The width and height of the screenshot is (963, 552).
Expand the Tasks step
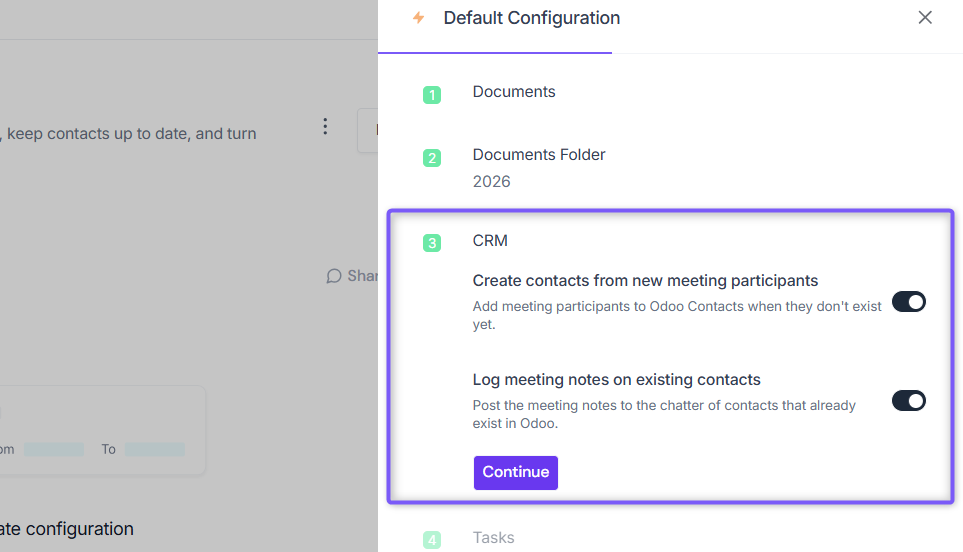[x=493, y=538]
